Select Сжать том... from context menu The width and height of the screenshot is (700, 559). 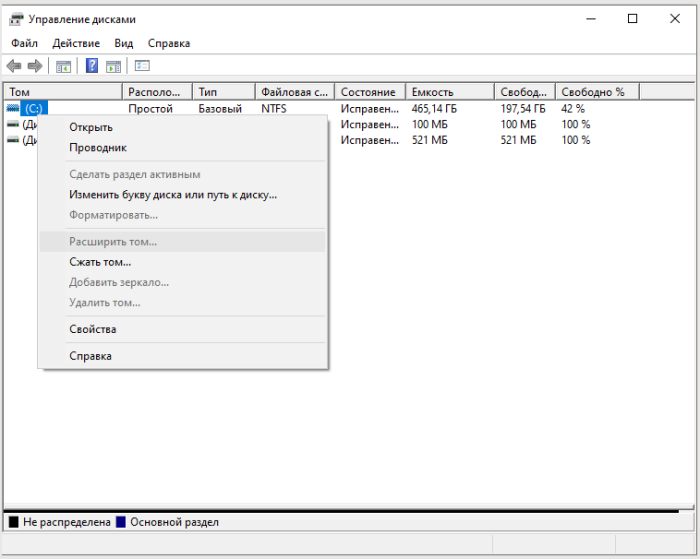coord(100,262)
